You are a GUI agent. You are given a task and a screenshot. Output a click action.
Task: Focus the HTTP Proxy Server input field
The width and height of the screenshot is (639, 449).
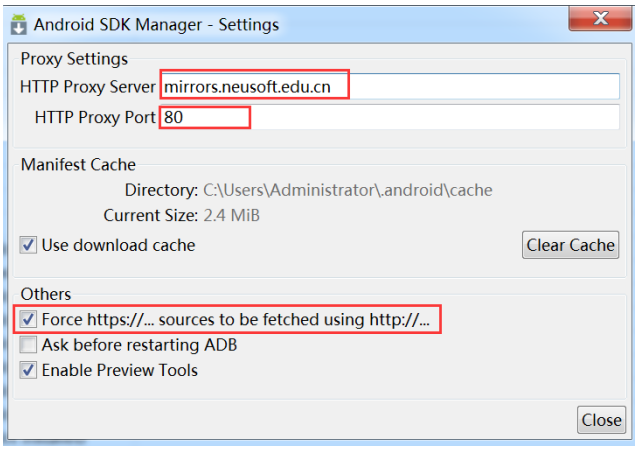pyautogui.click(x=390, y=87)
